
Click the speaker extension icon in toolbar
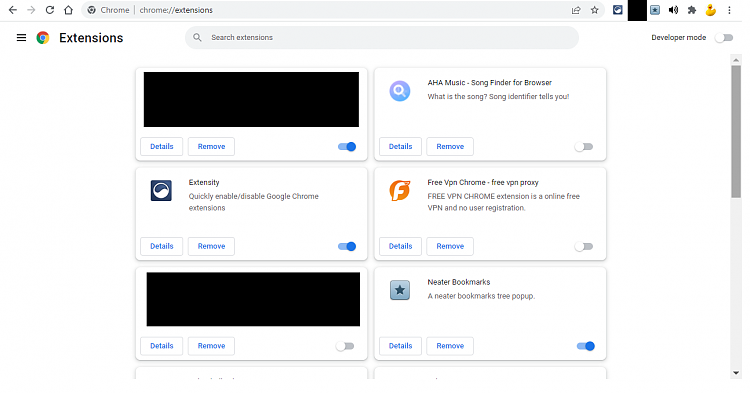click(673, 10)
